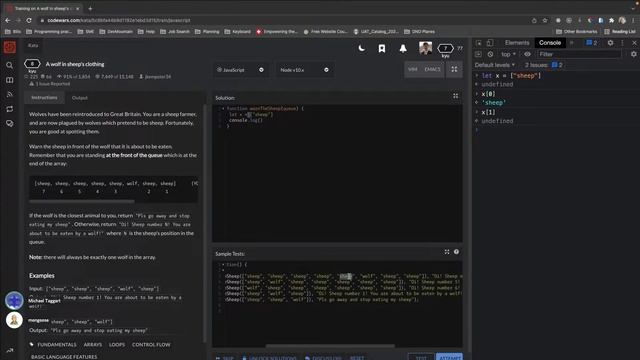
Task: Show more DevTools tabs chevron
Action: pyautogui.click(x=572, y=42)
